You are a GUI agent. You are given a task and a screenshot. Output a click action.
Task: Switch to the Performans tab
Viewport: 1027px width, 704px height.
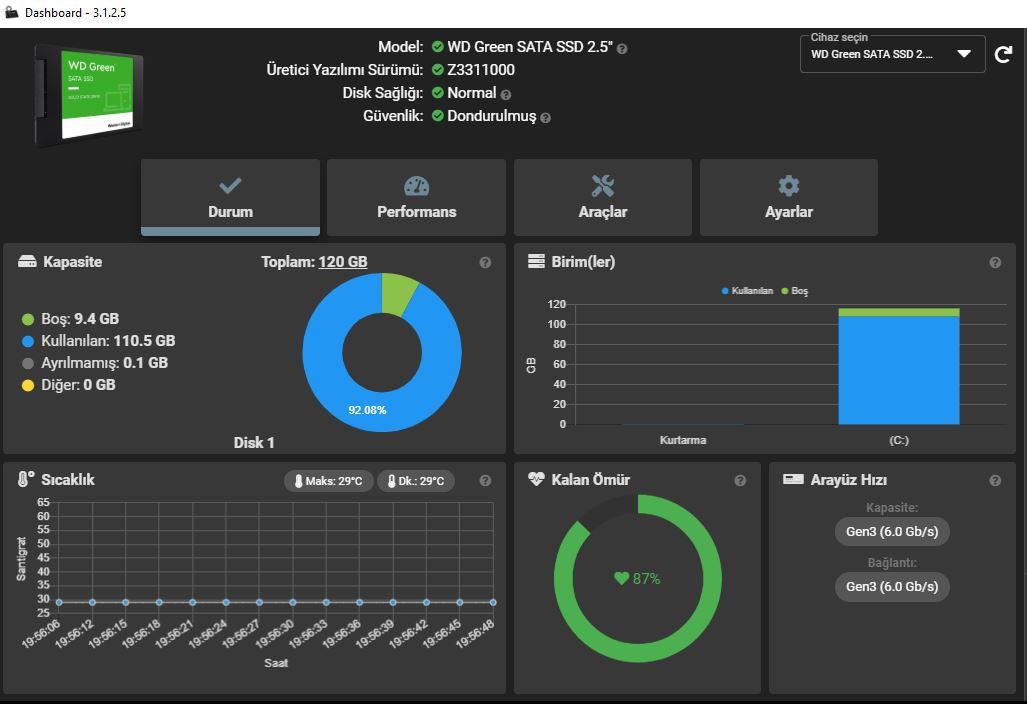coord(417,197)
